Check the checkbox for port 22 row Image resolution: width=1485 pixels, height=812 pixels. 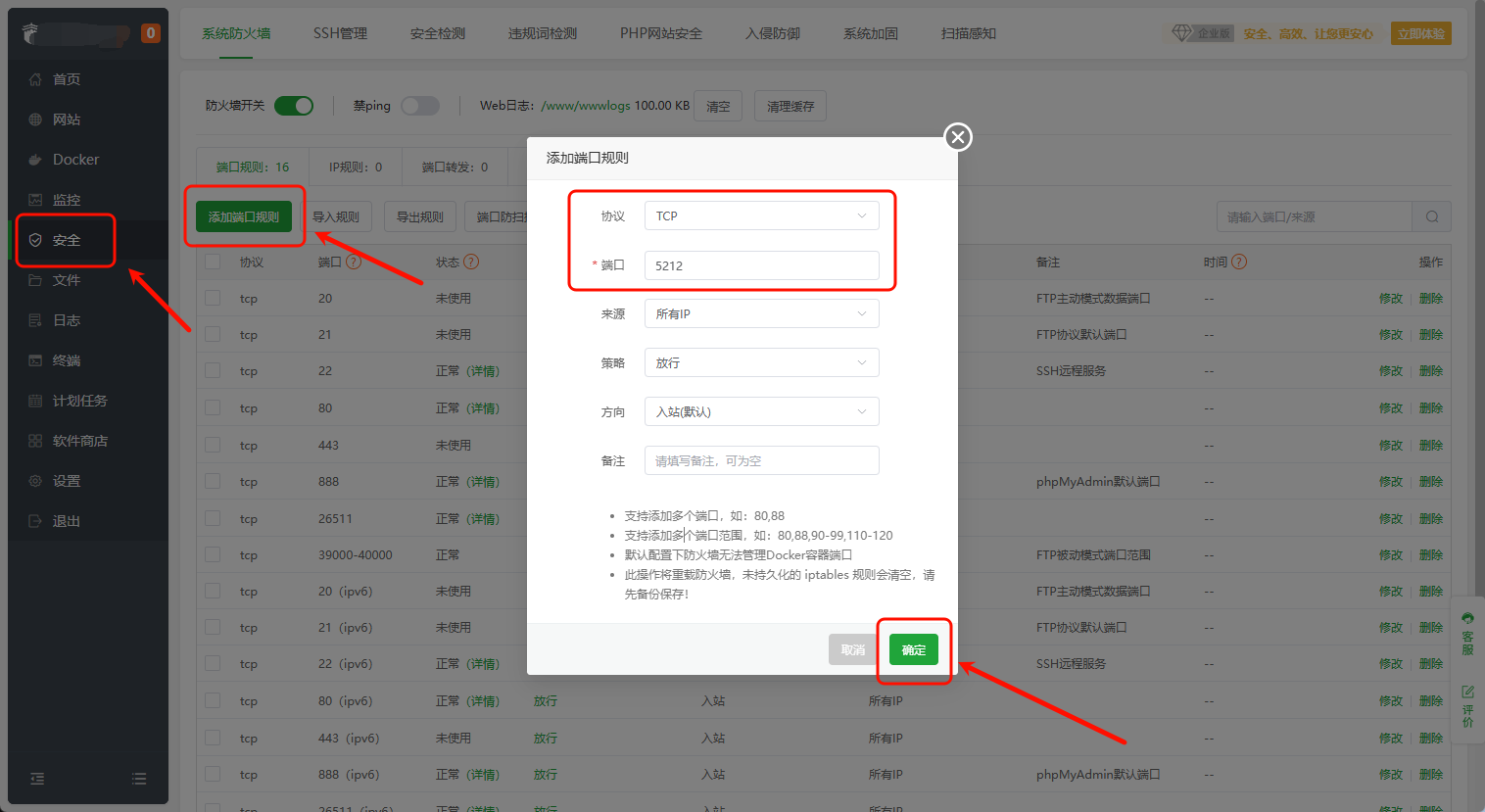213,371
